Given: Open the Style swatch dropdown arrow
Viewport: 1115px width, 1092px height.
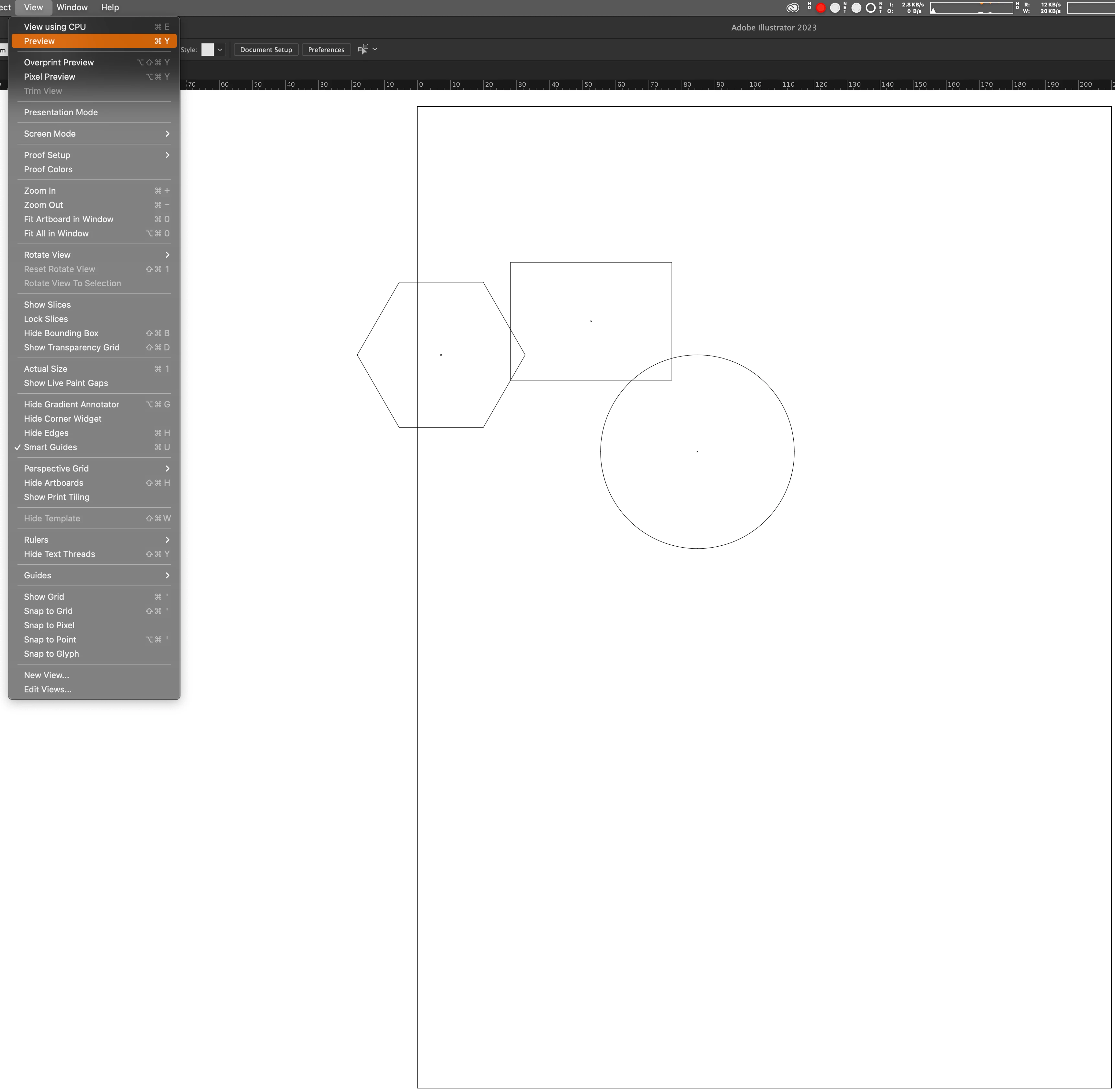Looking at the screenshot, I should (220, 49).
